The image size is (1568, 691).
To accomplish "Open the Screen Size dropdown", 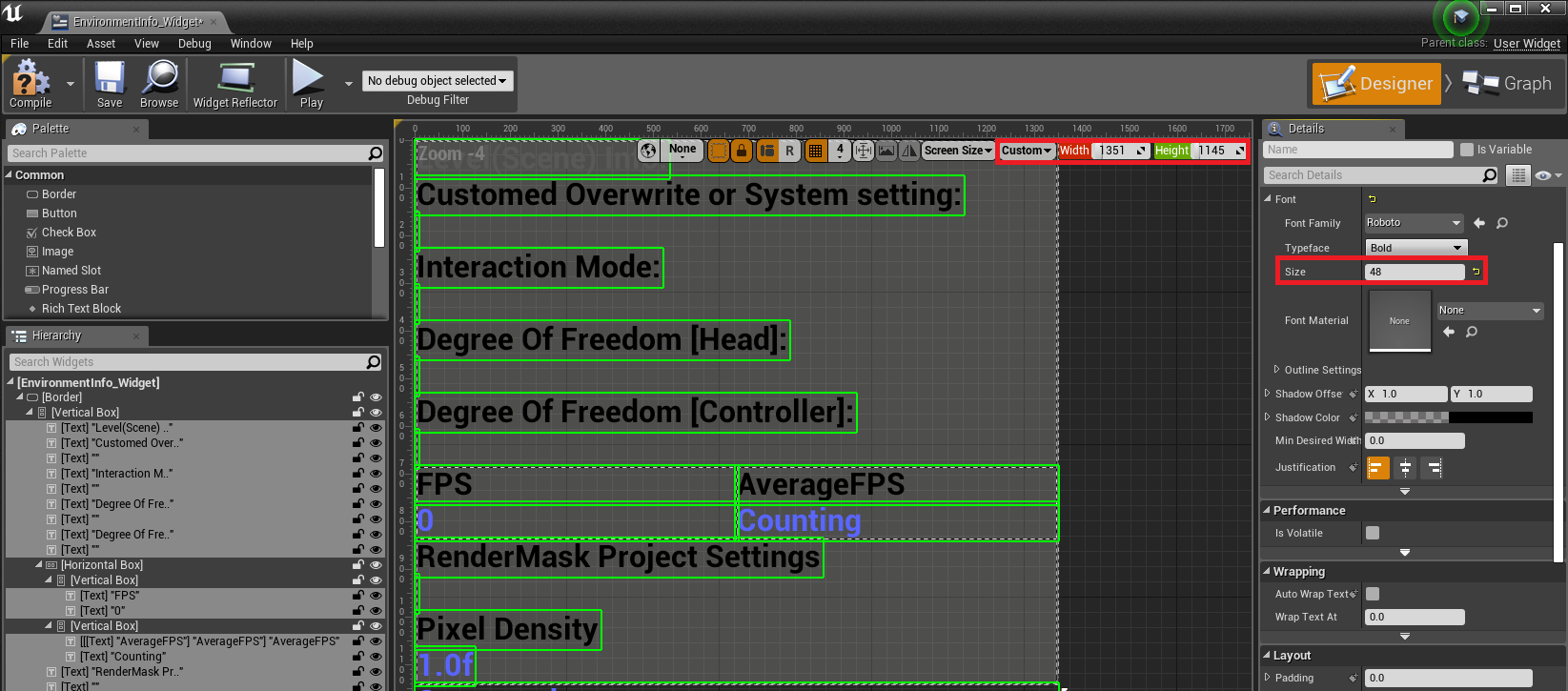I will point(958,151).
